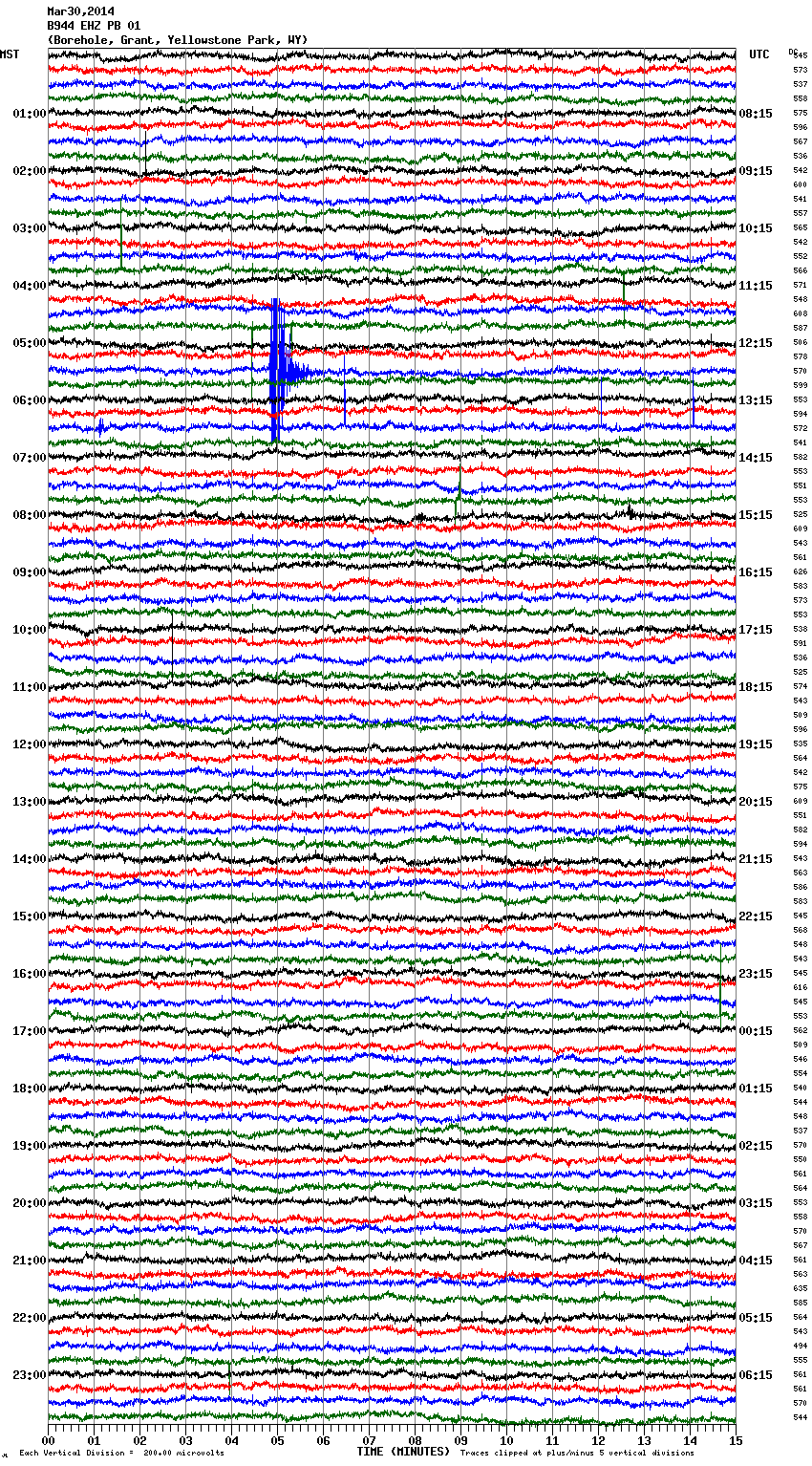The image size is (812, 1466).
Task: Select the 09:00 MST time label
Action: (30, 572)
